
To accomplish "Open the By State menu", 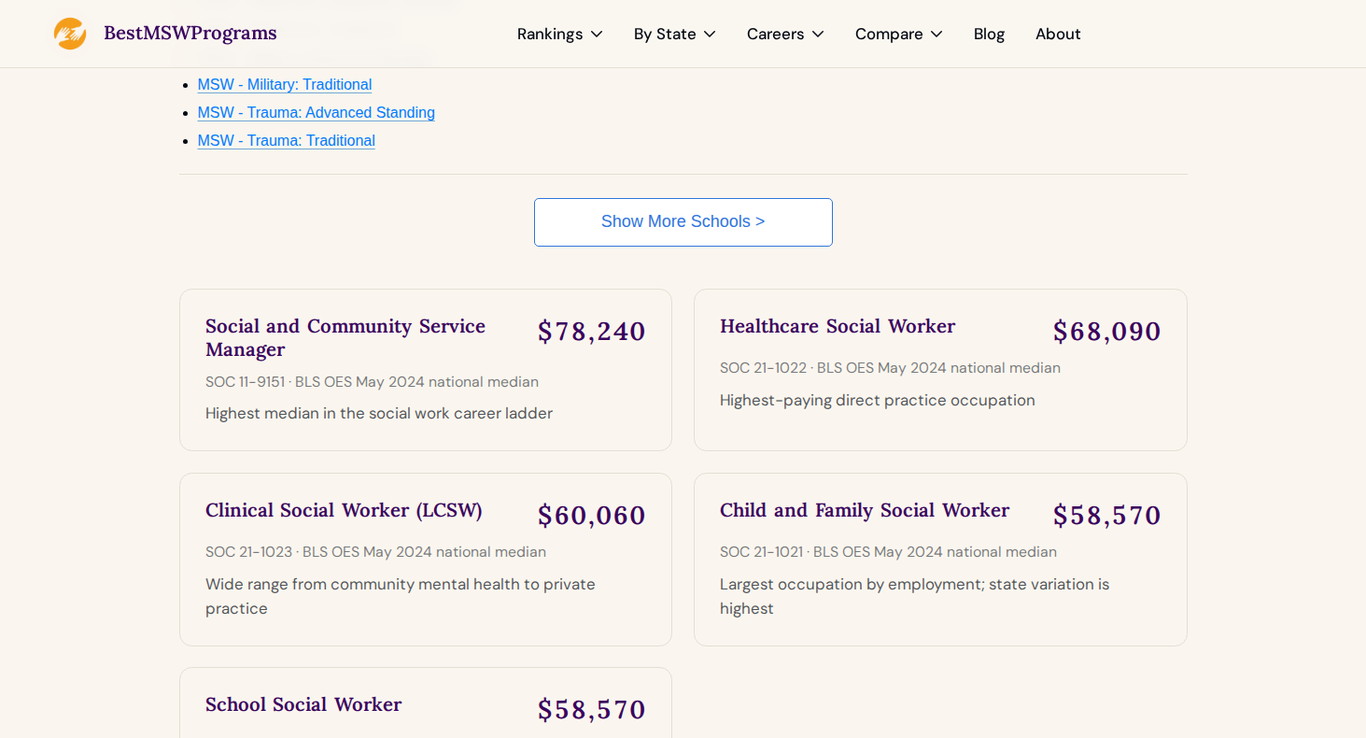I will [x=675, y=34].
